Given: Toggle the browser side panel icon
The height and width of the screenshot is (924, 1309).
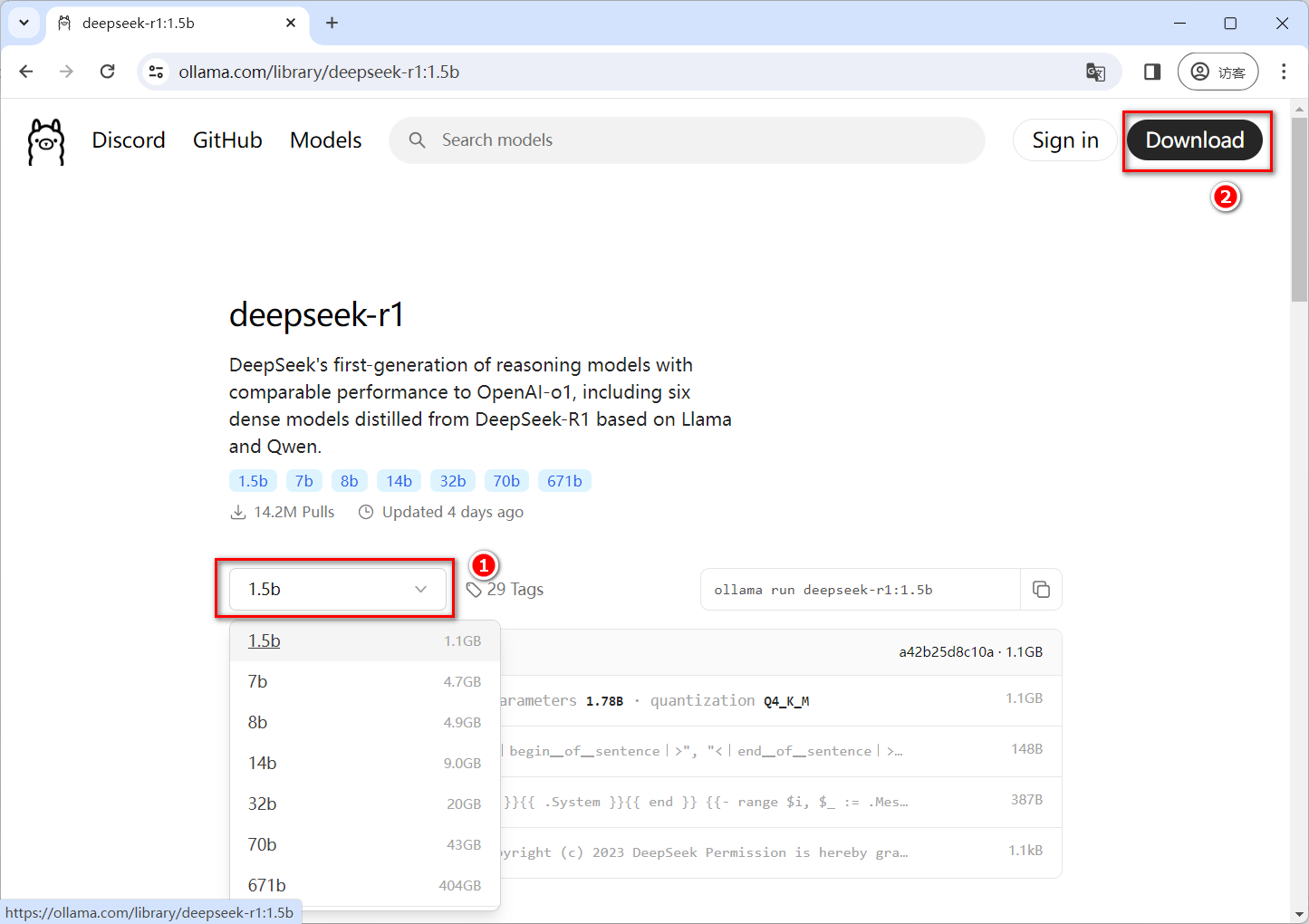Looking at the screenshot, I should point(1152,72).
